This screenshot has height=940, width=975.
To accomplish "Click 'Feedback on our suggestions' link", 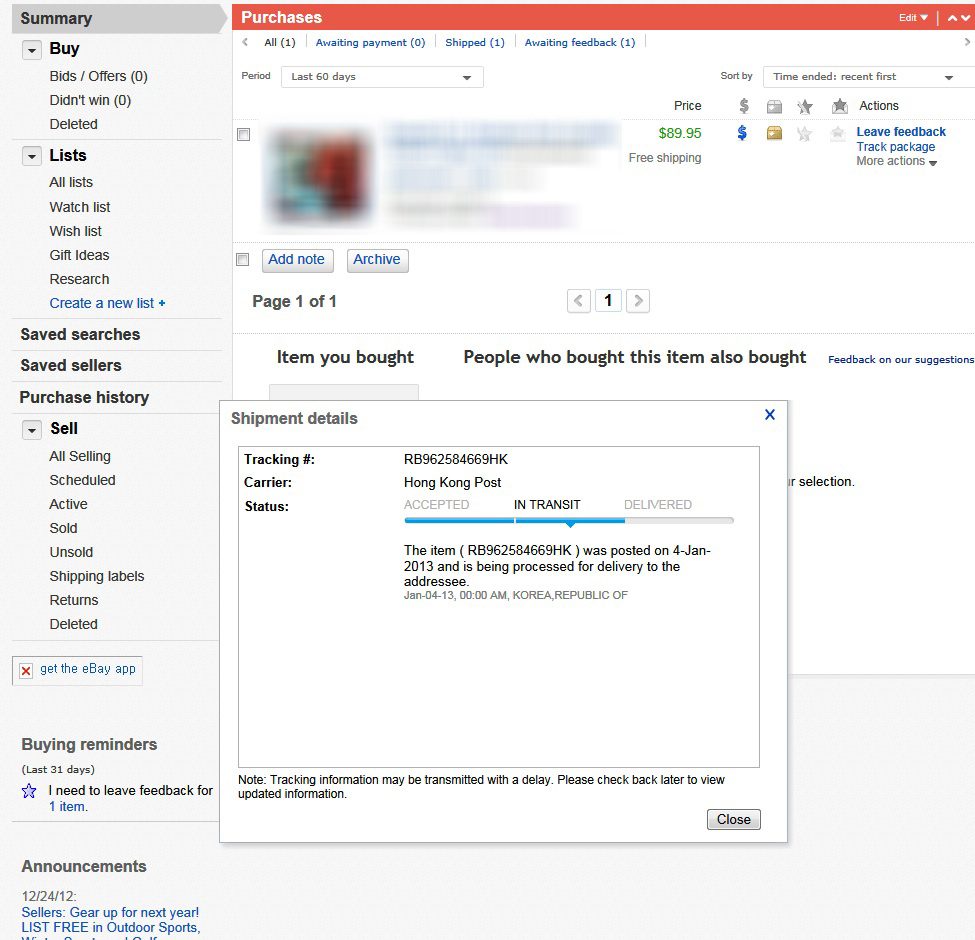I will point(901,359).
